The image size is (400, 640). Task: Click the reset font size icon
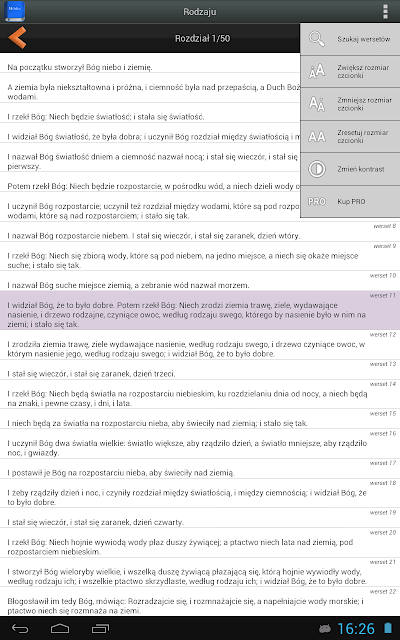(317, 136)
